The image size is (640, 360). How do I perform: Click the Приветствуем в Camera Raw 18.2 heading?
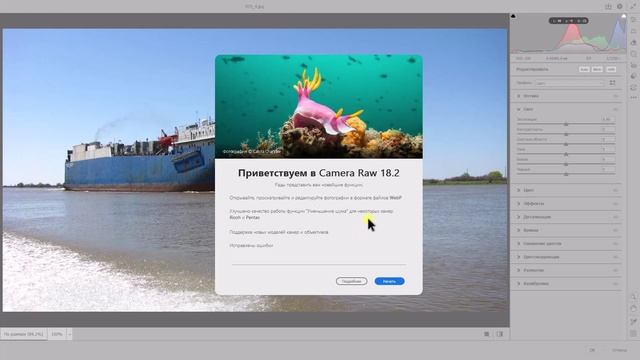pos(319,173)
